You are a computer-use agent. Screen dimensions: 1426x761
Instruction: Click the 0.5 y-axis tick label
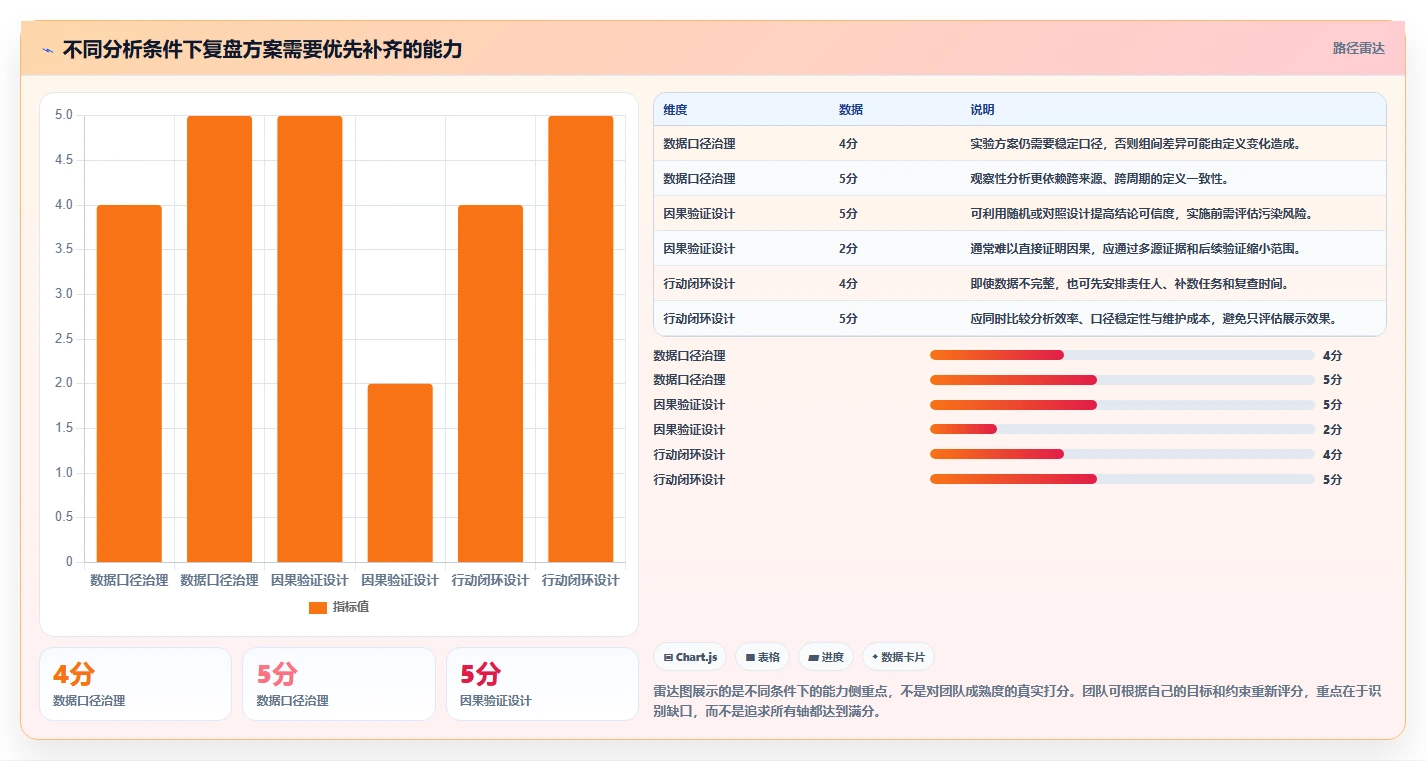[x=63, y=517]
